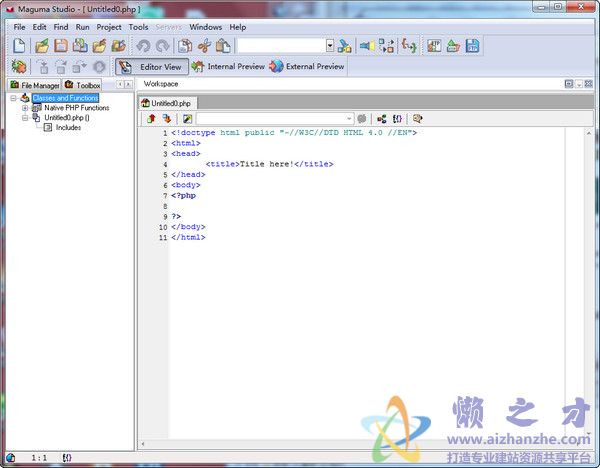Switch to Internal Preview mode
This screenshot has width=600, height=468.
(x=228, y=67)
